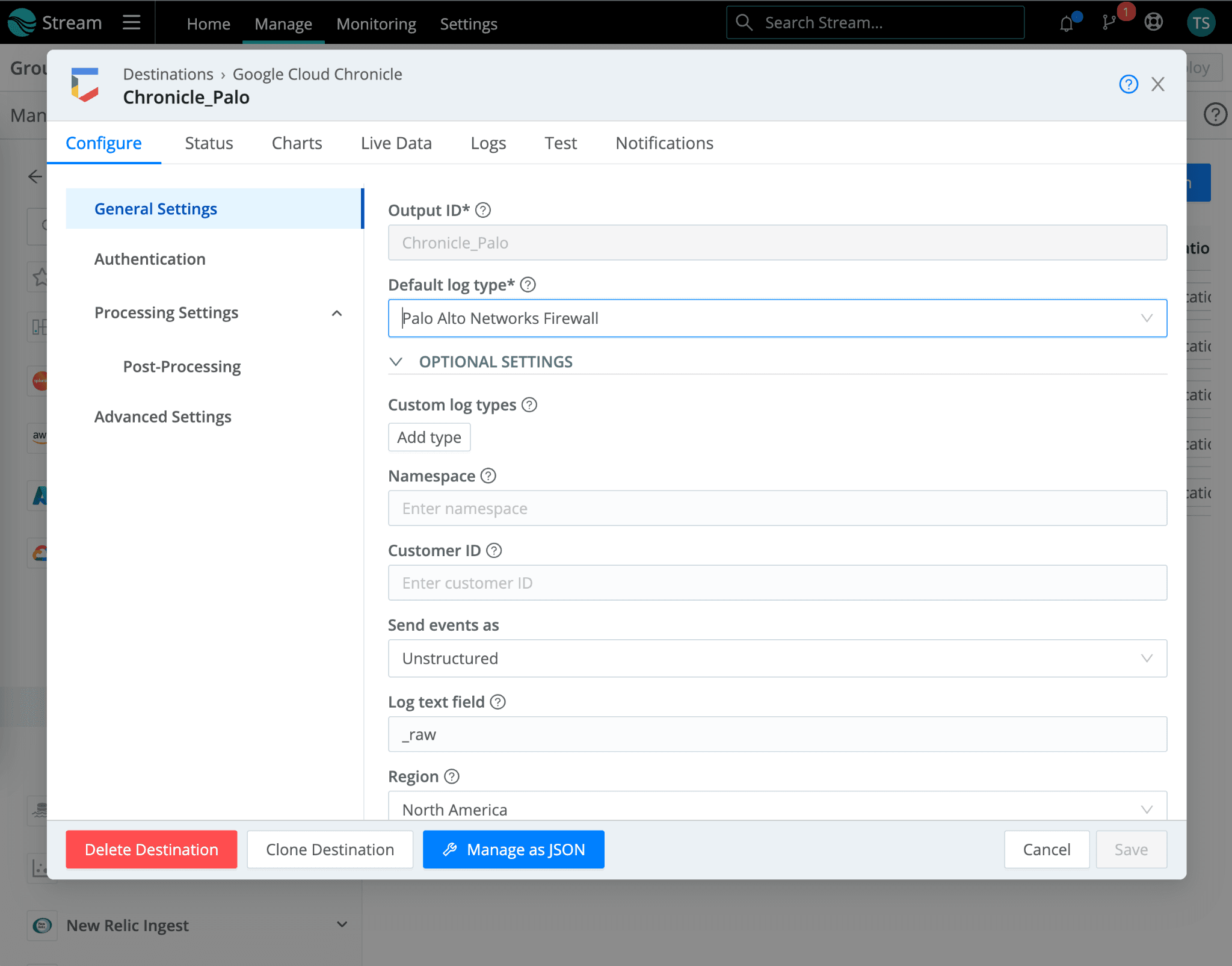Open the hamburger menu next to Stream
Image resolution: width=1232 pixels, height=966 pixels.
pyautogui.click(x=131, y=23)
